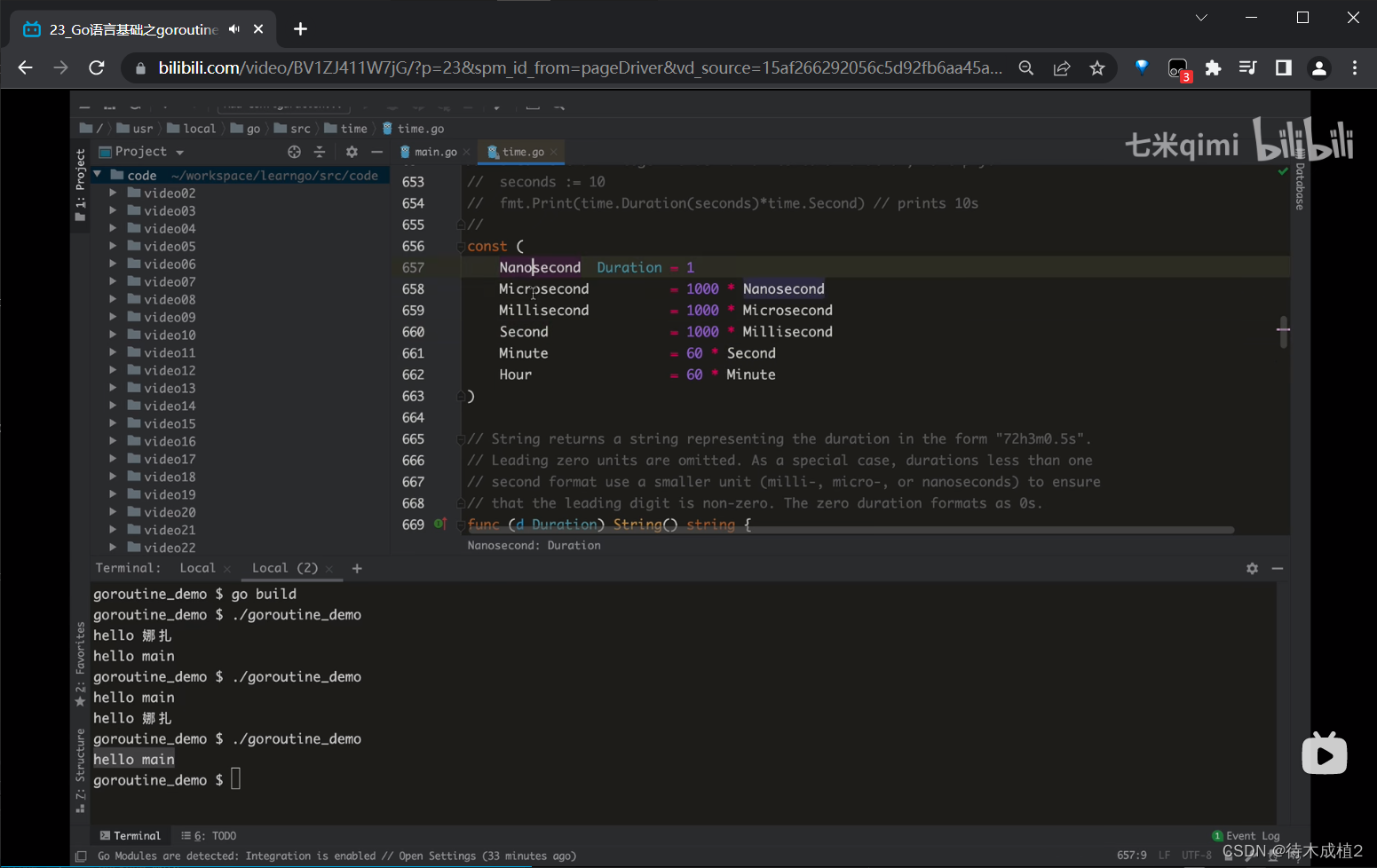Open terminal panel gear settings
Screen dimensions: 1377x868
1252,568
